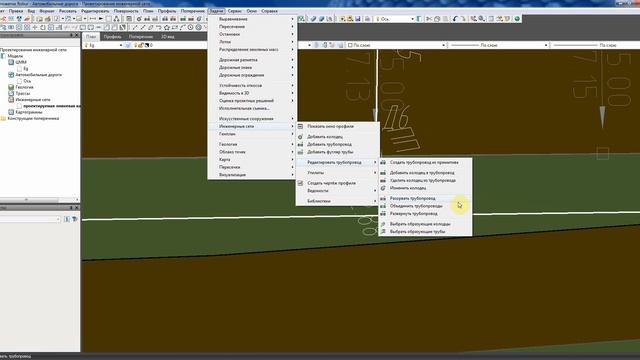
Task: Select Удалить колодец из трубопровода
Action: point(425,180)
